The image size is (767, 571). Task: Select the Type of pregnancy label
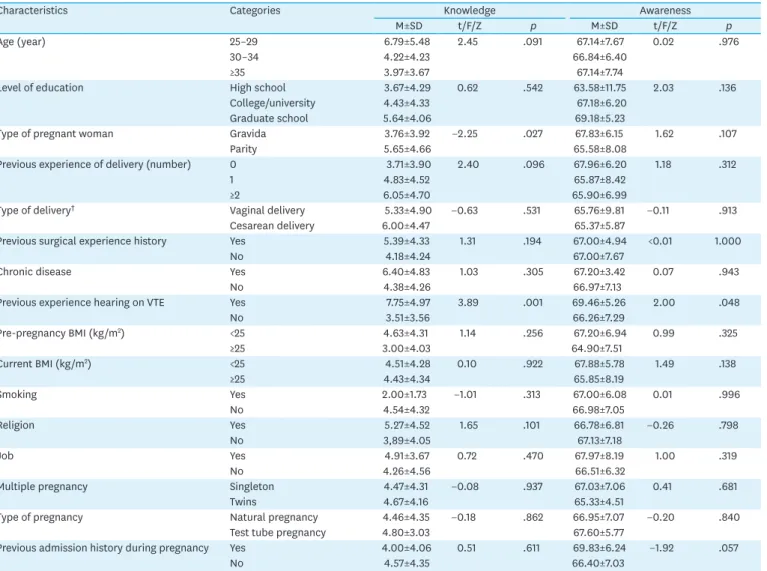tap(42, 517)
